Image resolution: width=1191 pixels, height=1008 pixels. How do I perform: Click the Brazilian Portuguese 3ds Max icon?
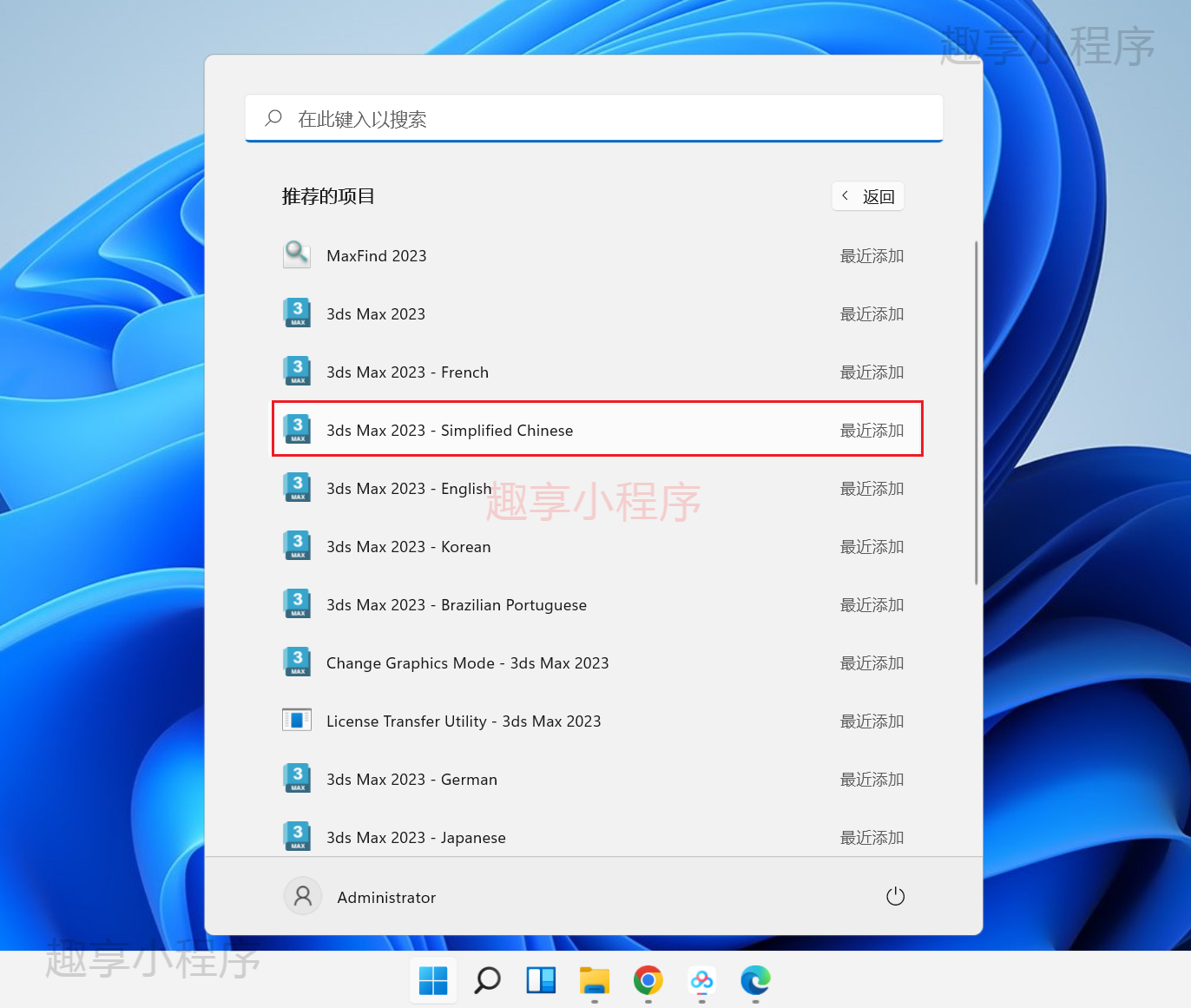(297, 603)
